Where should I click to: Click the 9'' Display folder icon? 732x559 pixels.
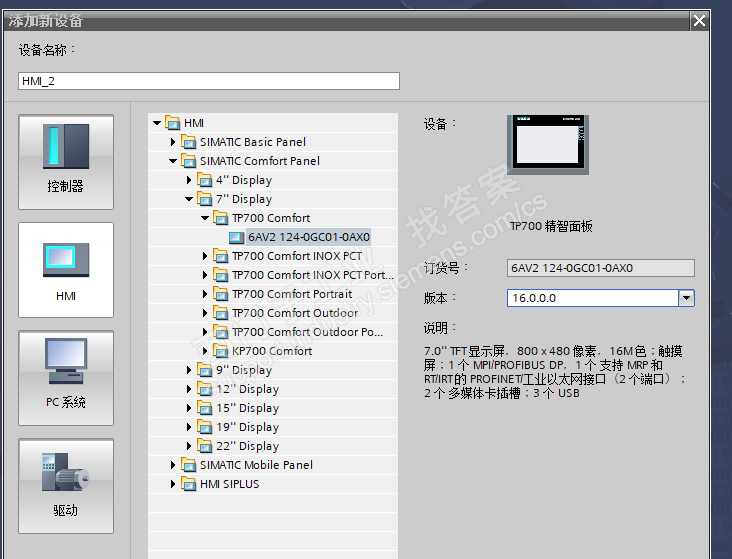(x=204, y=370)
